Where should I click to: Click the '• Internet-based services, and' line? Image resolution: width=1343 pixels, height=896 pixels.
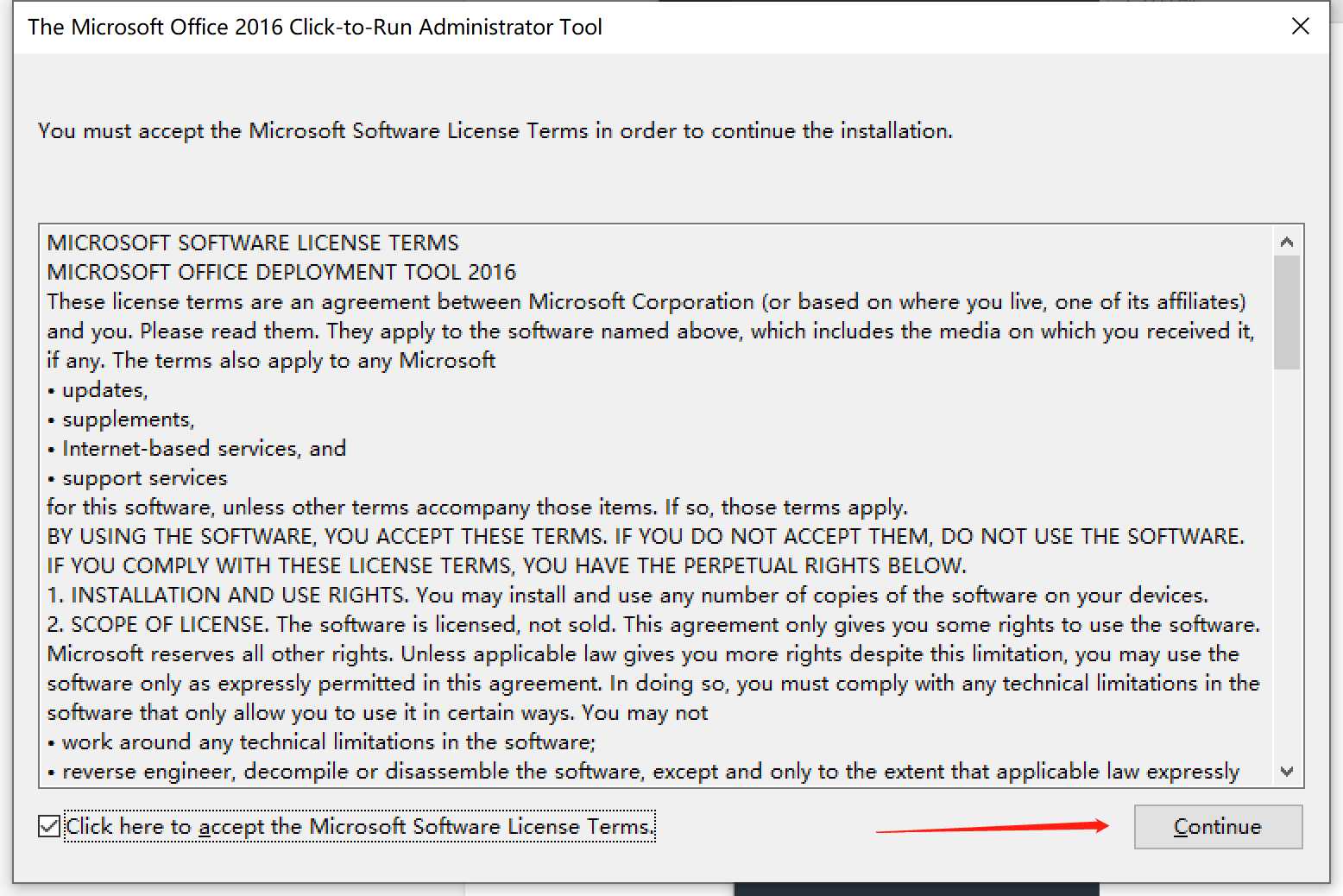point(197,448)
